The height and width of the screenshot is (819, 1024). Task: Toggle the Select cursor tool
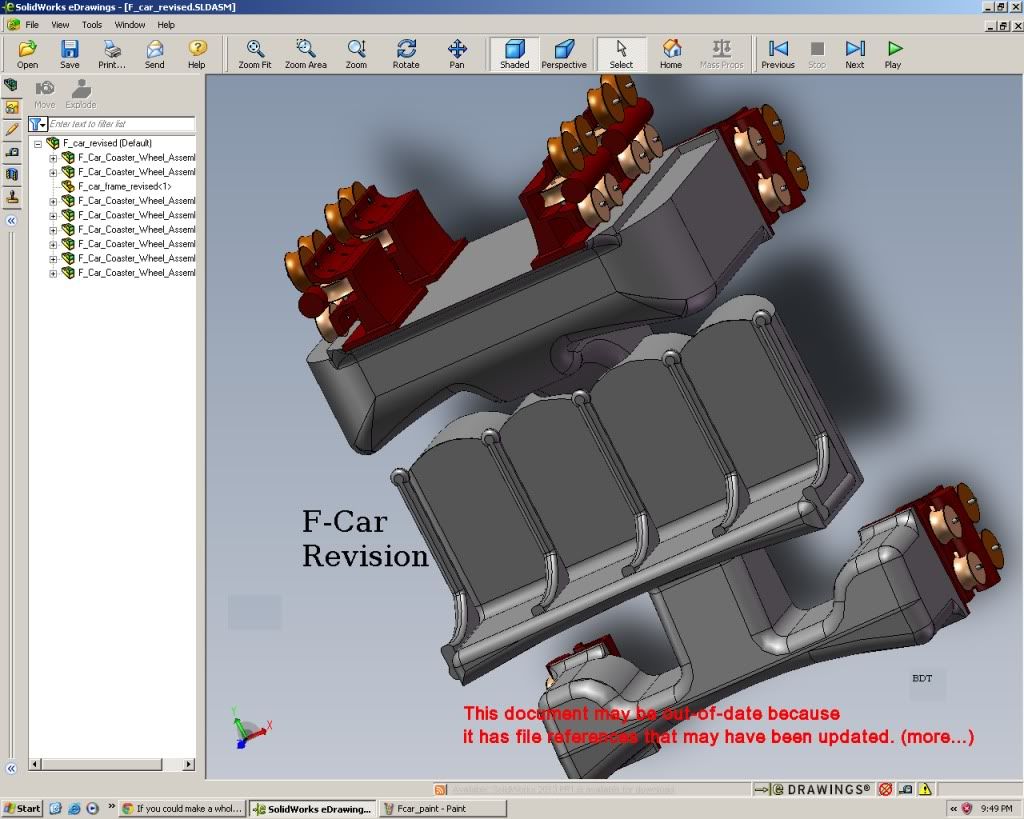621,54
